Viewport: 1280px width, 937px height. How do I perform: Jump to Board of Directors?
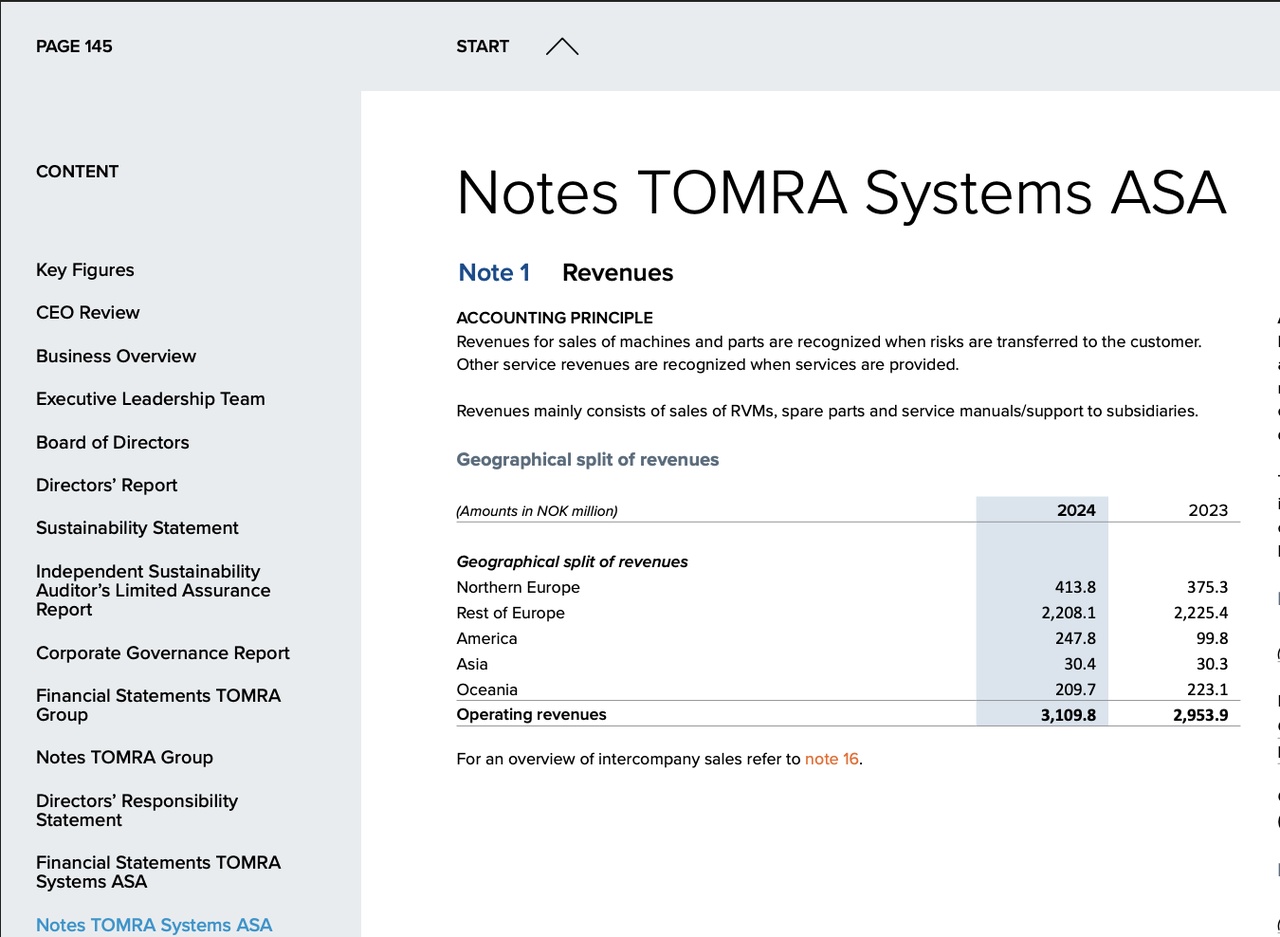[112, 442]
